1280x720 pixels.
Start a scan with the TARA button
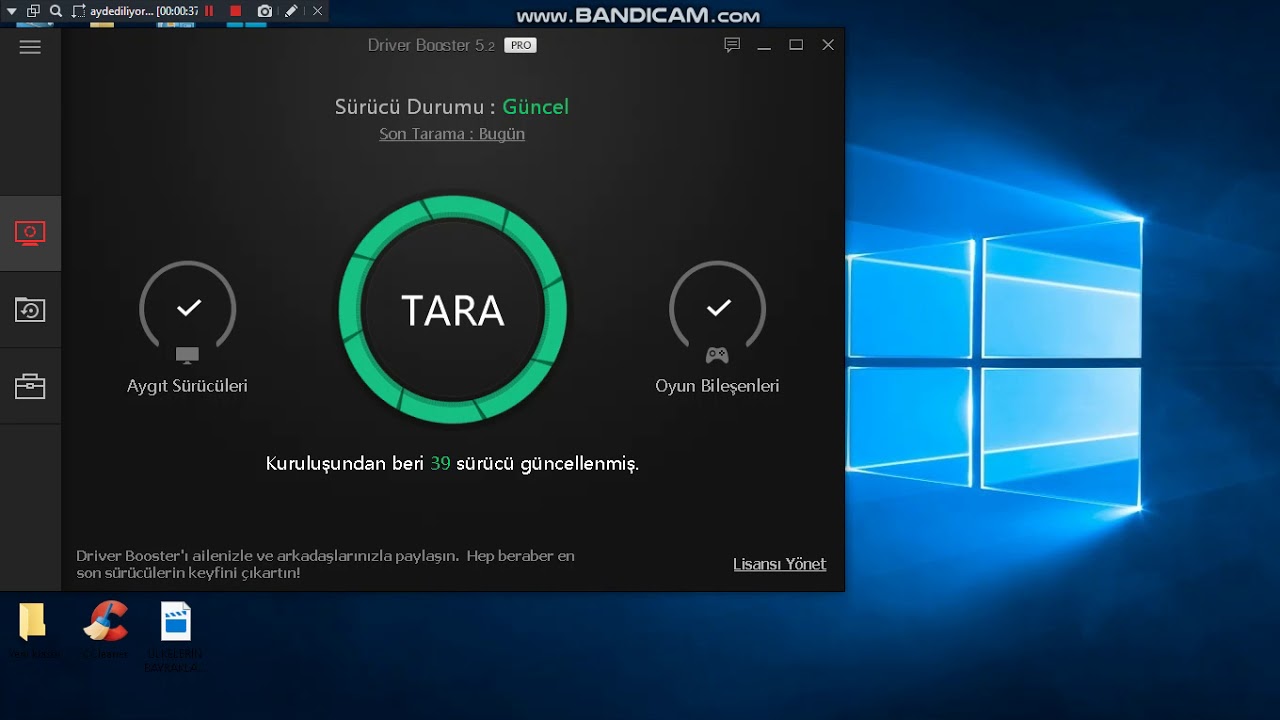pyautogui.click(x=453, y=310)
